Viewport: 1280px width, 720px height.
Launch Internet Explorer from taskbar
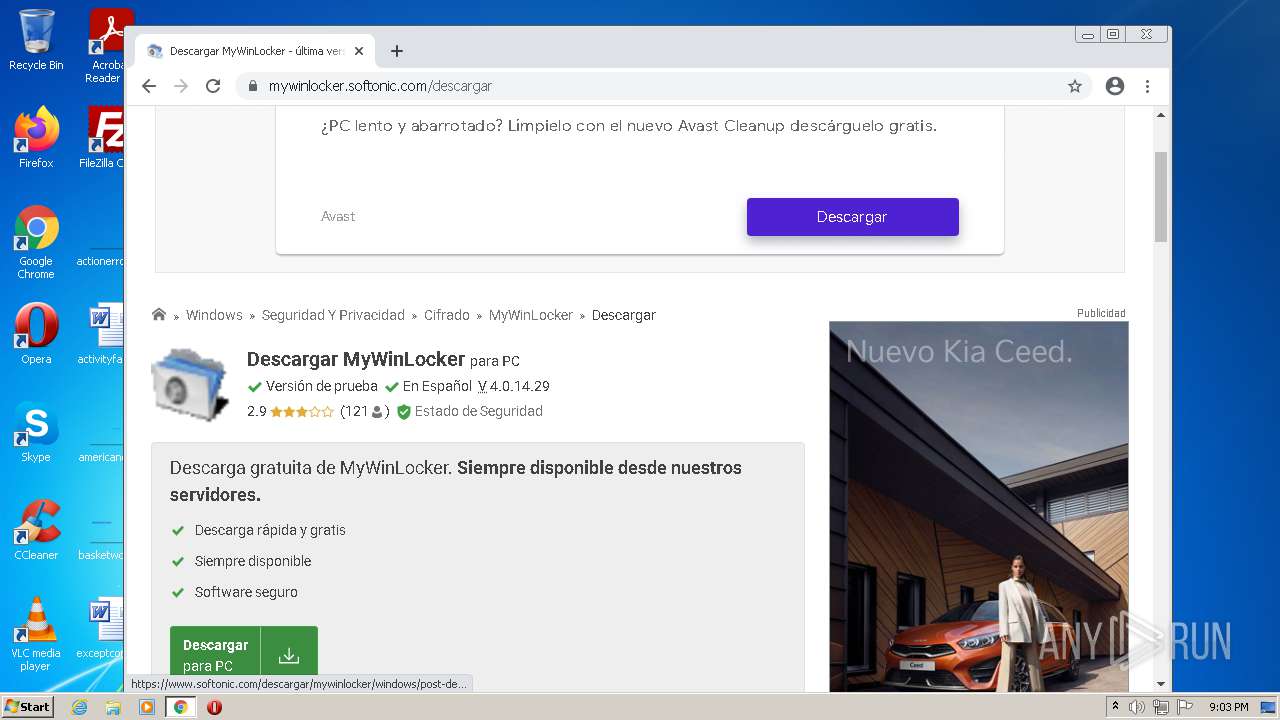coord(79,707)
